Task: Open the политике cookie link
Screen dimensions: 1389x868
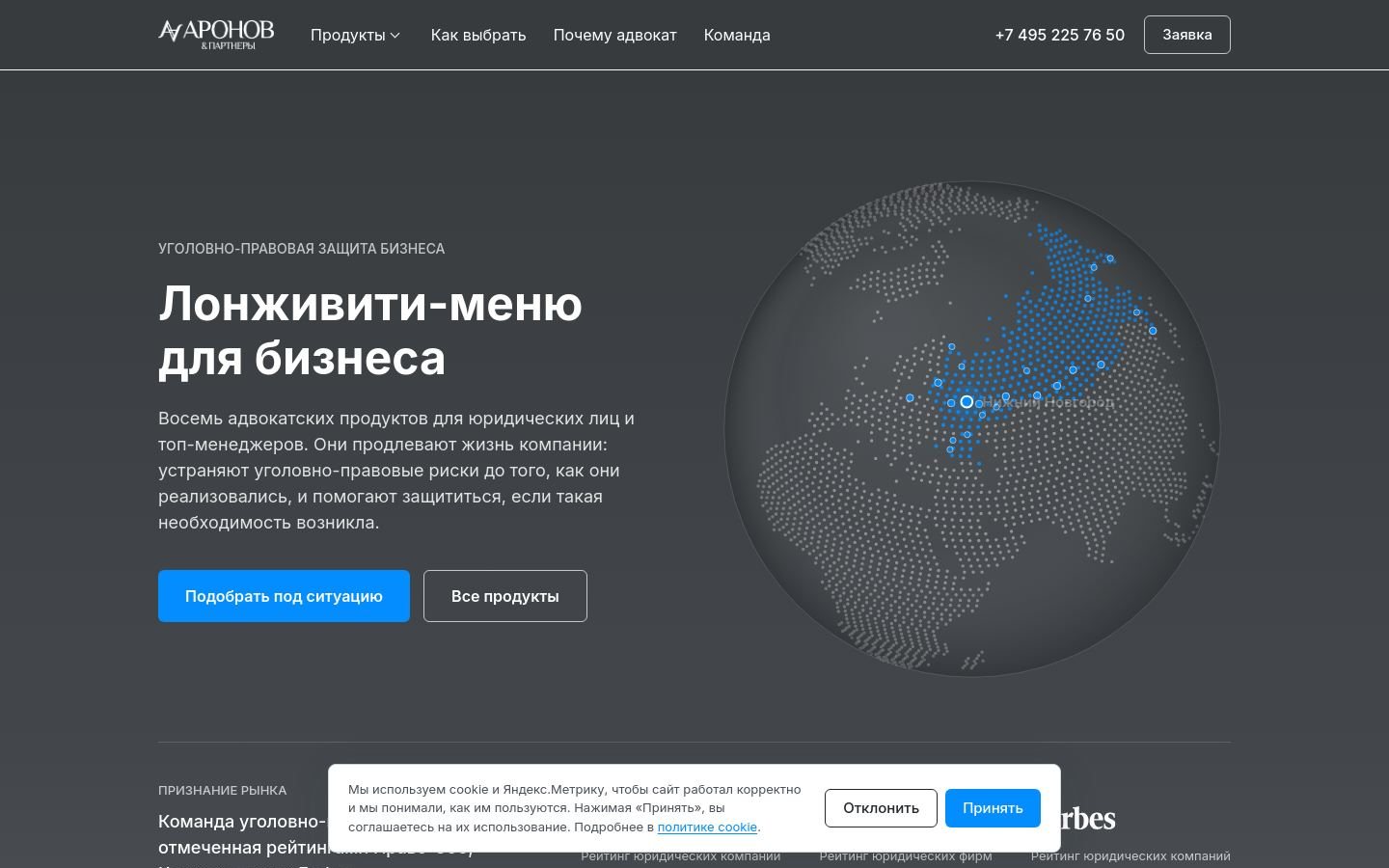Action: tap(707, 827)
